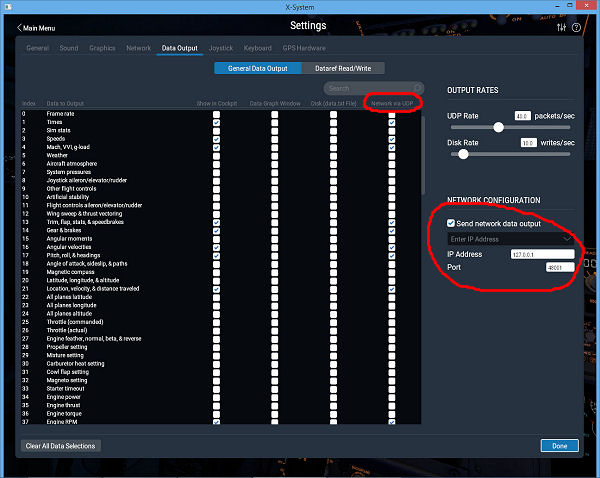The height and width of the screenshot is (478, 600).
Task: Toggle Send network data output checkbox
Action: (x=452, y=224)
